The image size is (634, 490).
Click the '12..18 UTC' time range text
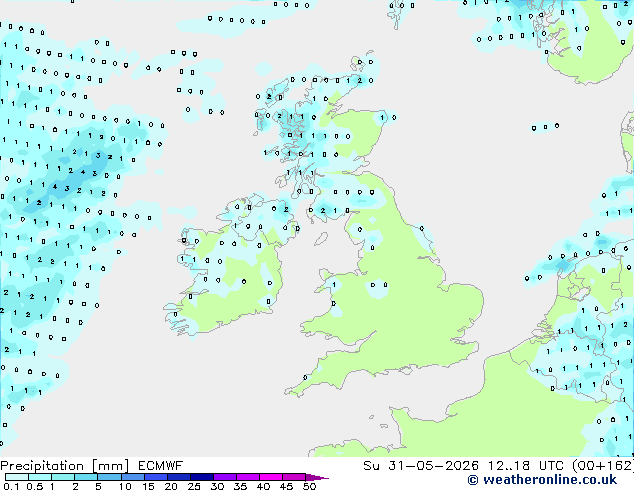pyautogui.click(x=525, y=466)
